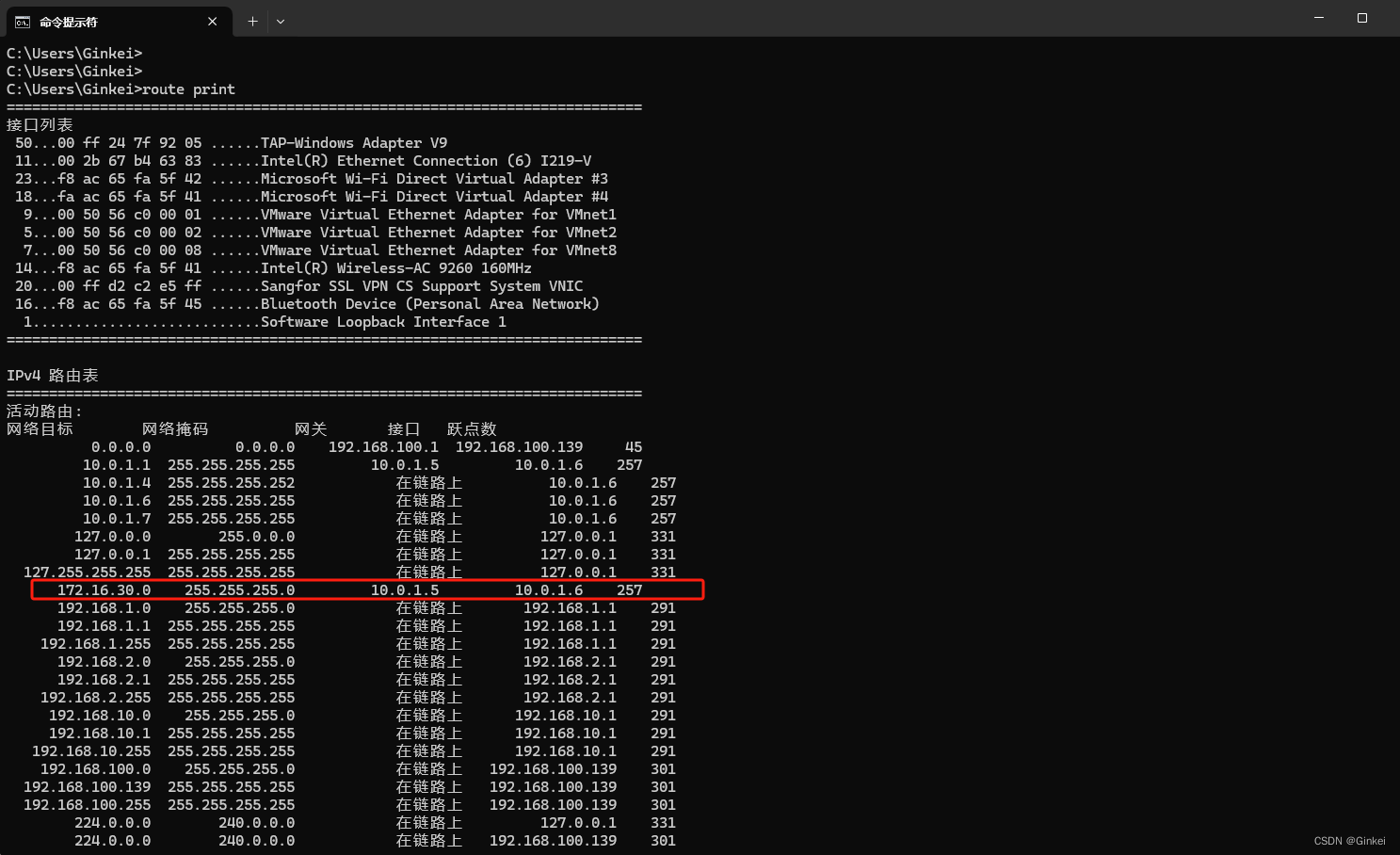Click the 接口列表 heading
Image resolution: width=1400 pixels, height=855 pixels.
(40, 125)
